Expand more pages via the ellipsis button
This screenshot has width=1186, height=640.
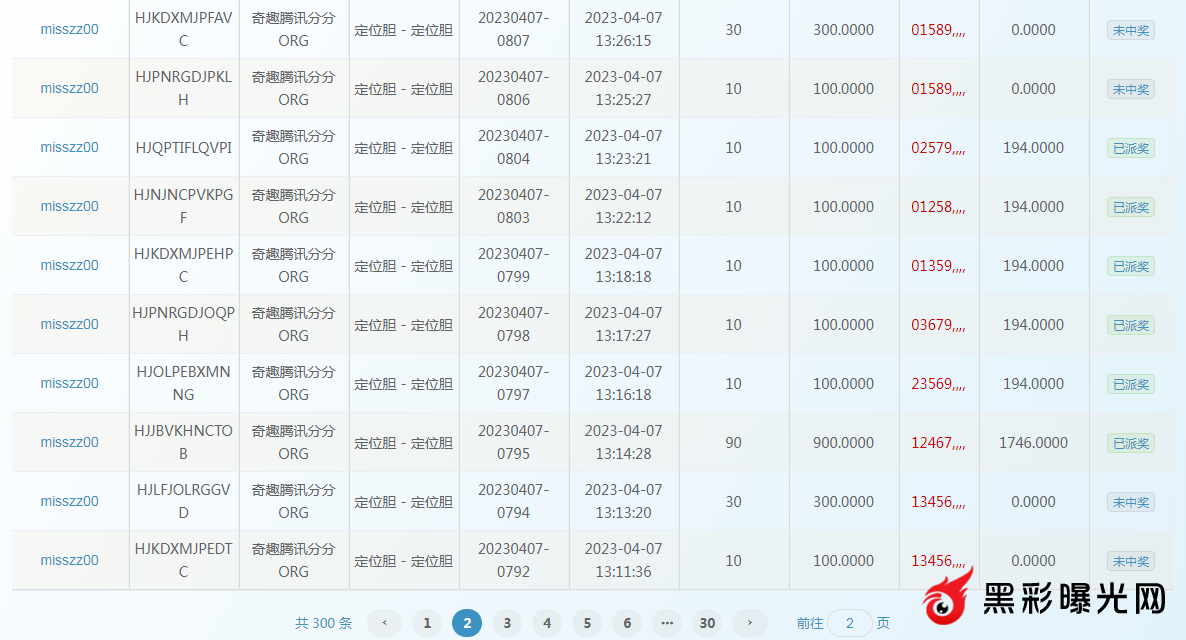point(667,623)
